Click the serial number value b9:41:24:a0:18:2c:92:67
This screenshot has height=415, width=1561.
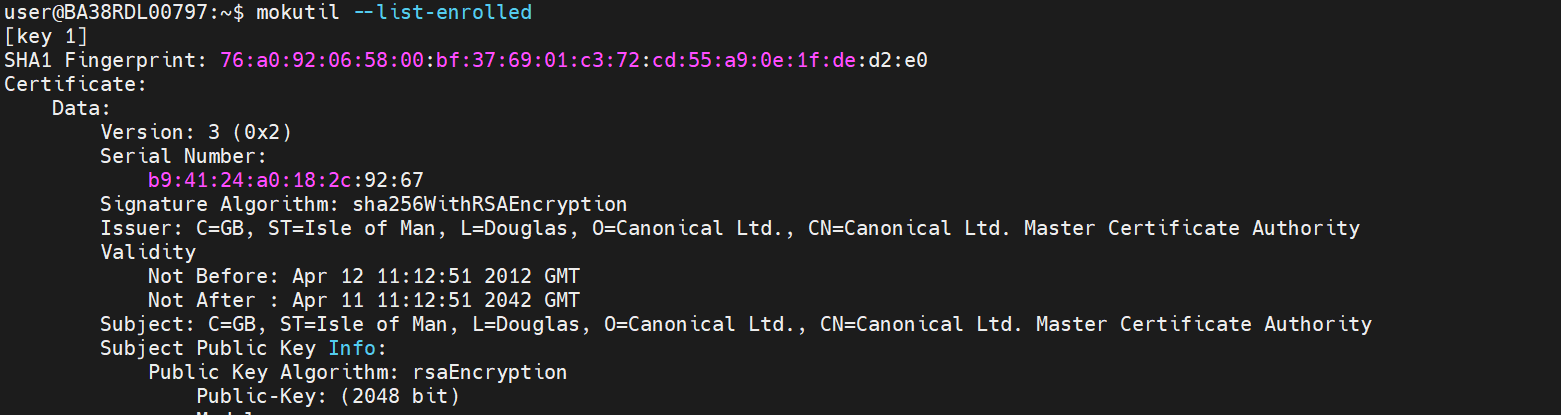click(x=286, y=180)
